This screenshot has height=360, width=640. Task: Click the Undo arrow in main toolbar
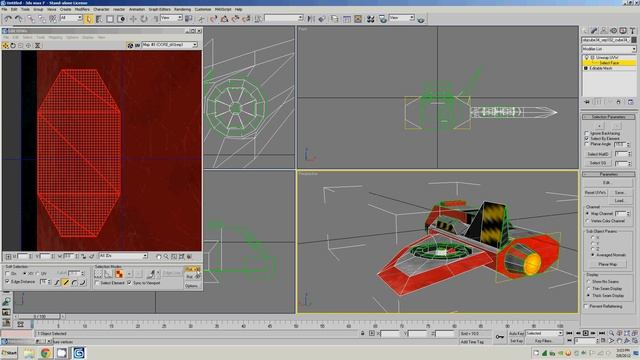[8, 19]
